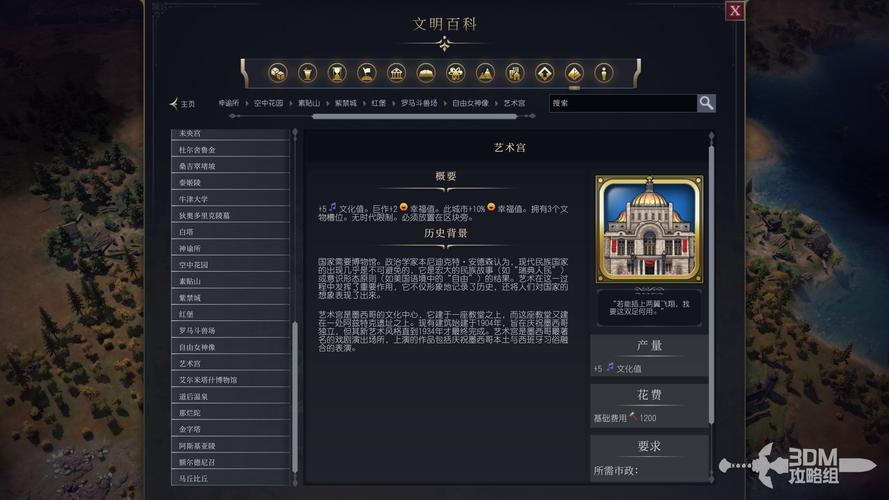
Task: Select 自由女神像 in the breadcrumb trail
Action: 470,103
